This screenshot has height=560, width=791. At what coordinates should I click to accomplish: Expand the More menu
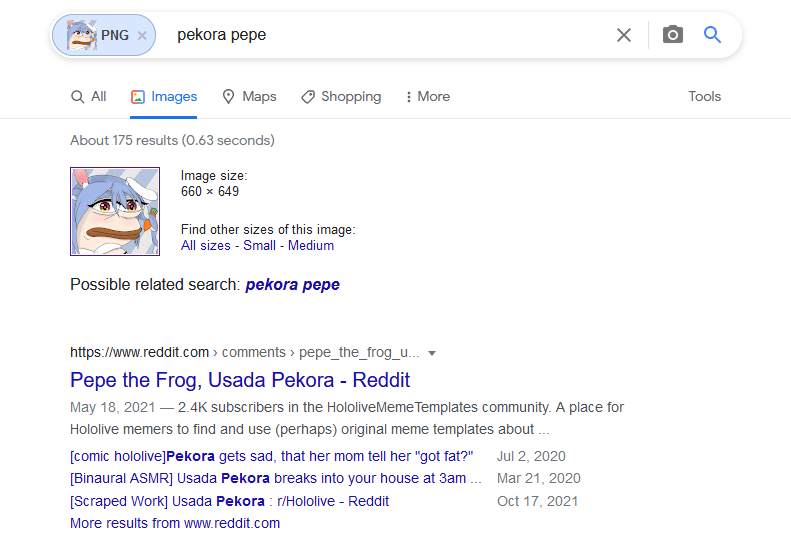[427, 97]
